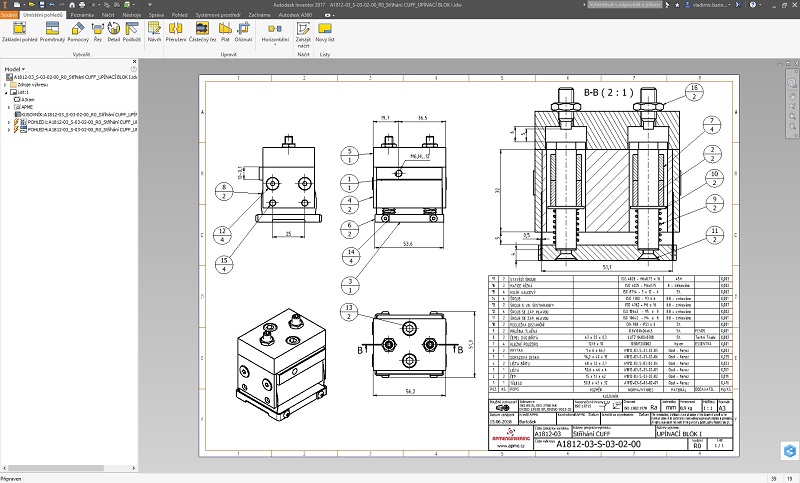
Task: Collapse the List:1 sheet node
Action: [6, 94]
